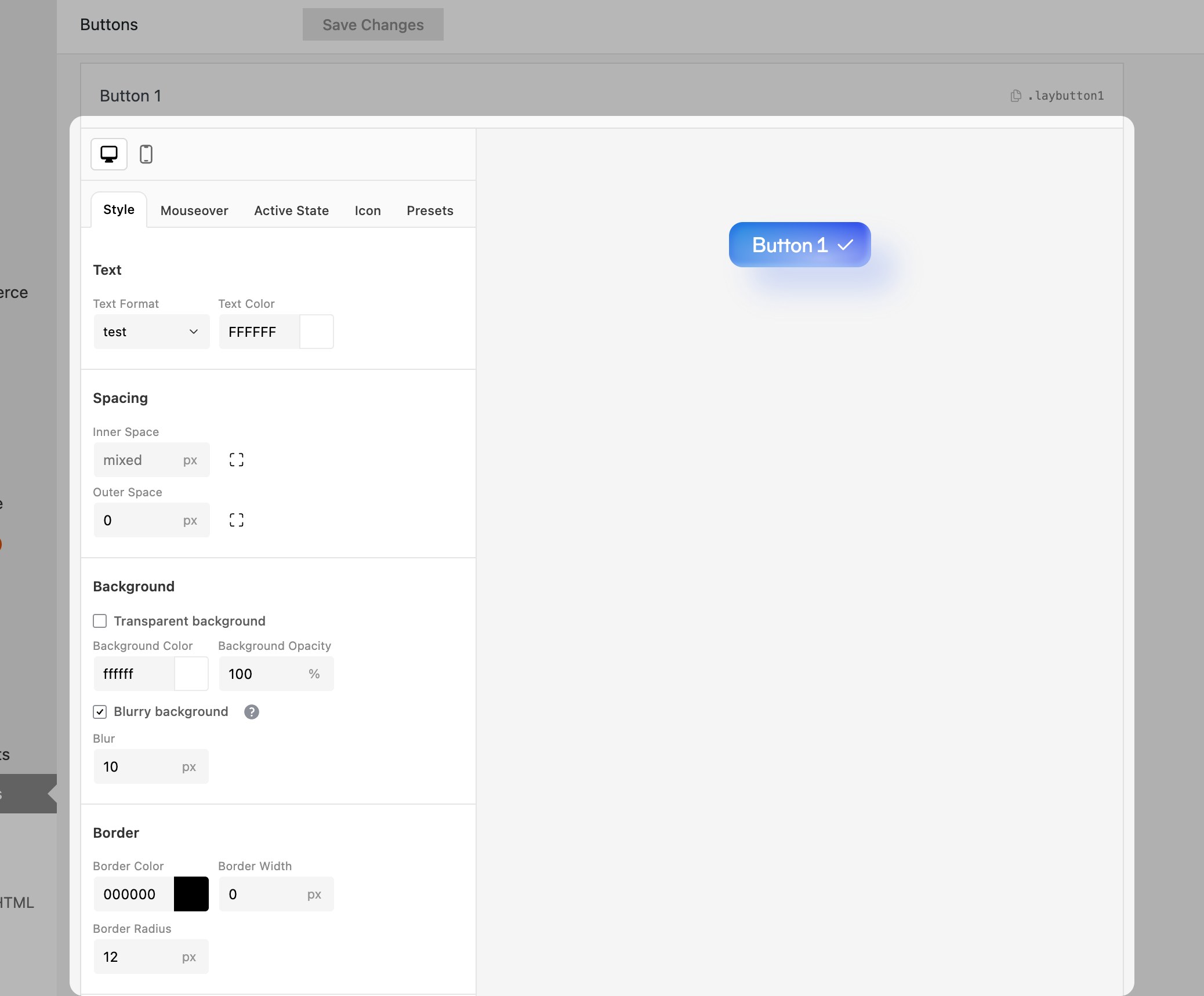Focus the Outer Space value field
Viewport: 1204px width, 996px height.
click(x=151, y=520)
